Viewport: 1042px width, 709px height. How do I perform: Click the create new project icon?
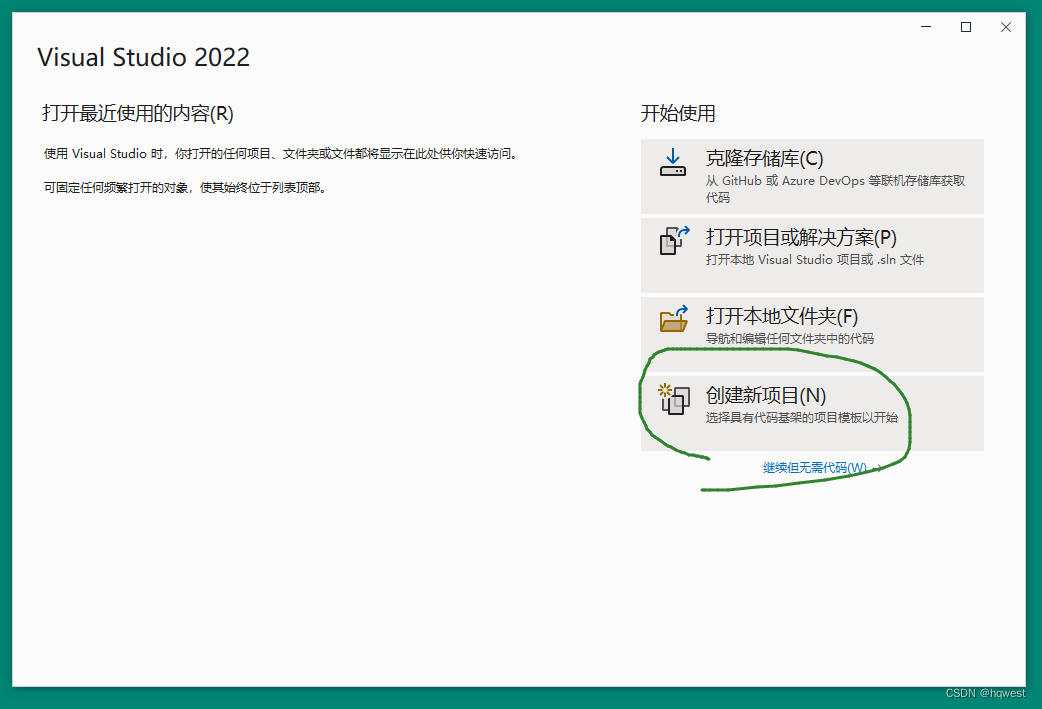[674, 399]
